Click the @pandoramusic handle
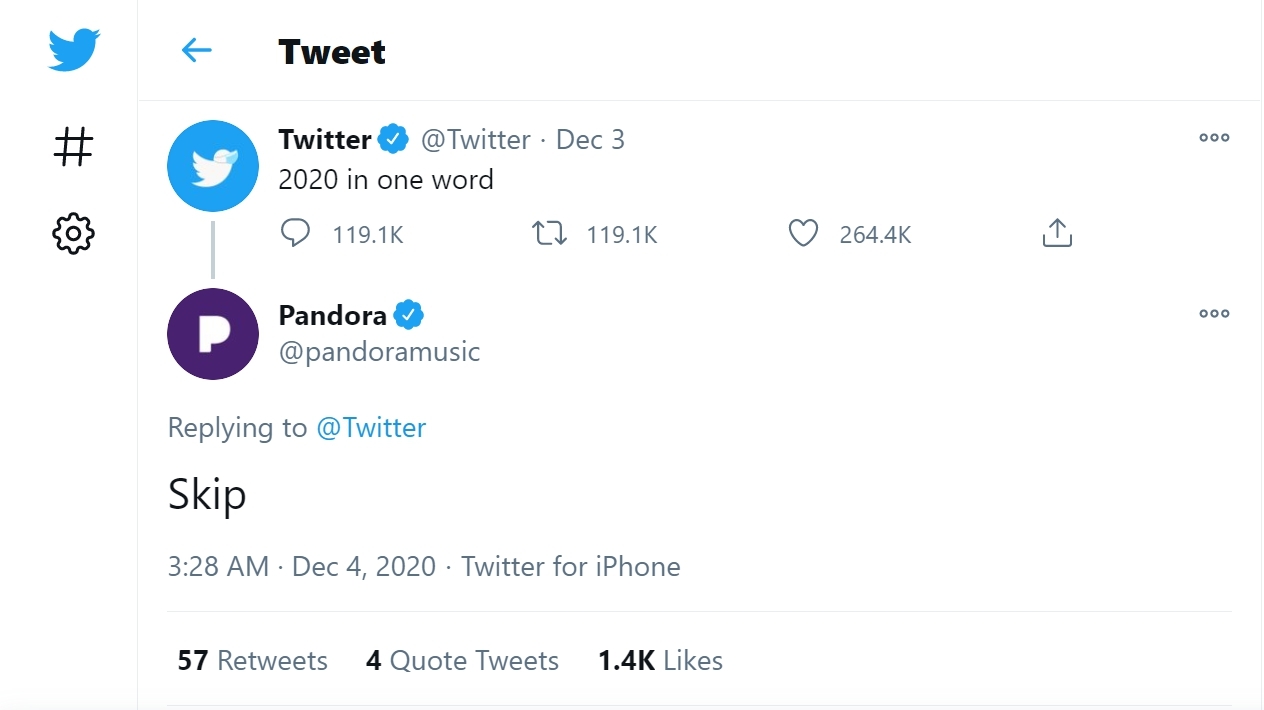The height and width of the screenshot is (710, 1264). click(x=379, y=352)
